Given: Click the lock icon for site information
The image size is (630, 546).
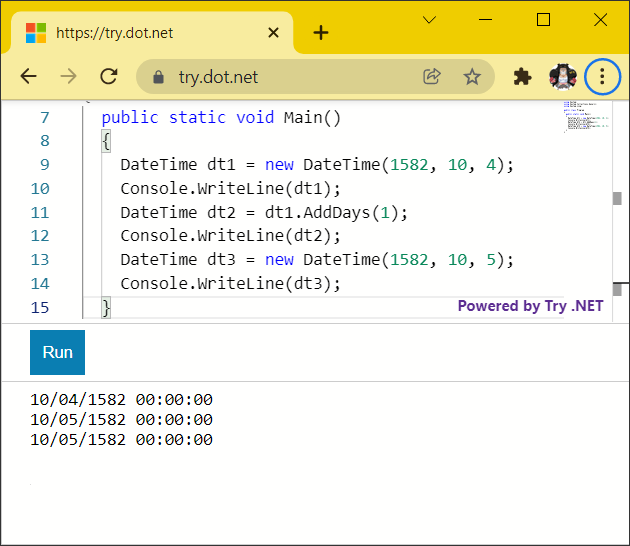Looking at the screenshot, I should (x=158, y=77).
